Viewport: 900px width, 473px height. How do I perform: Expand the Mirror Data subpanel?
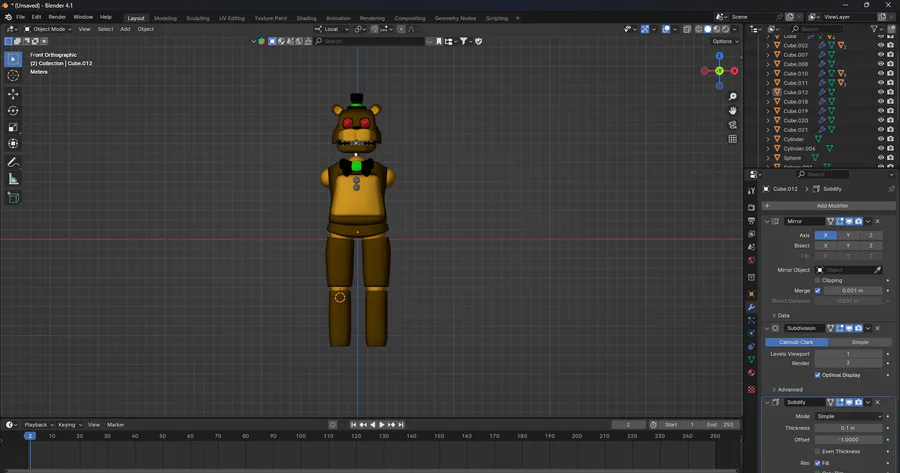pyautogui.click(x=781, y=315)
